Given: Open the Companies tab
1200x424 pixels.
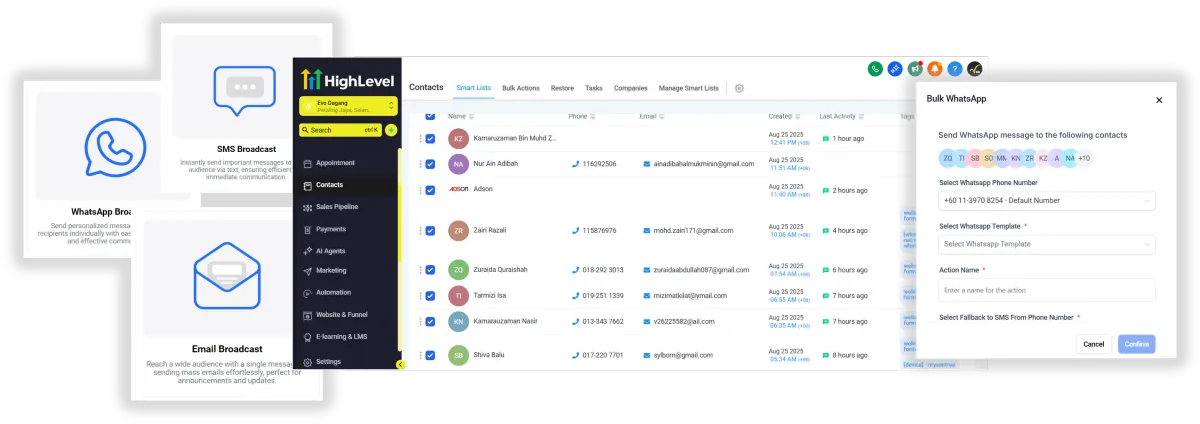Looking at the screenshot, I should click(x=630, y=88).
